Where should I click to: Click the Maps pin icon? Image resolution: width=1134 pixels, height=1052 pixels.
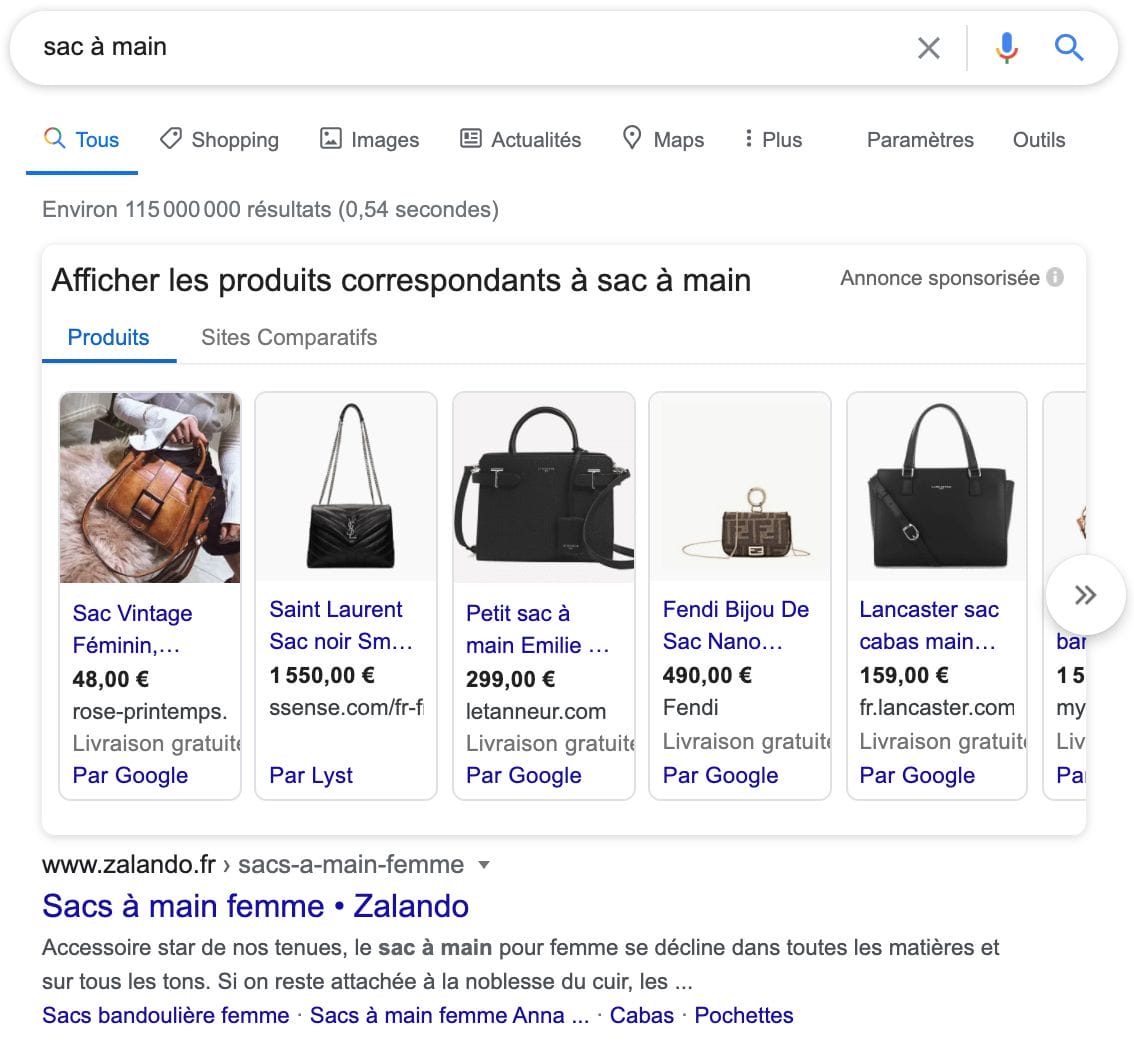632,139
